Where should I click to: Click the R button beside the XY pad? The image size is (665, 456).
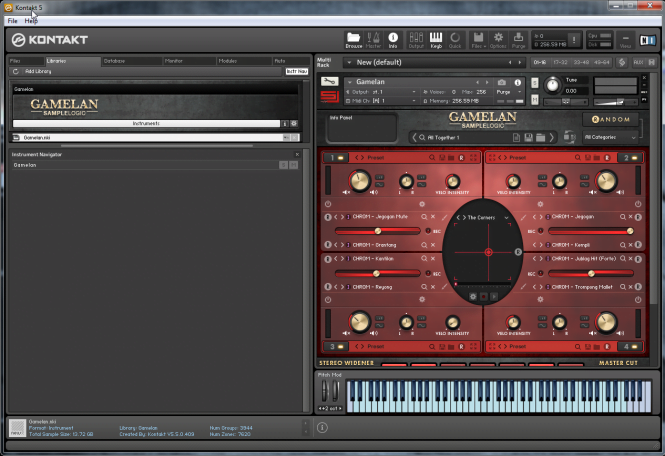tap(518, 252)
